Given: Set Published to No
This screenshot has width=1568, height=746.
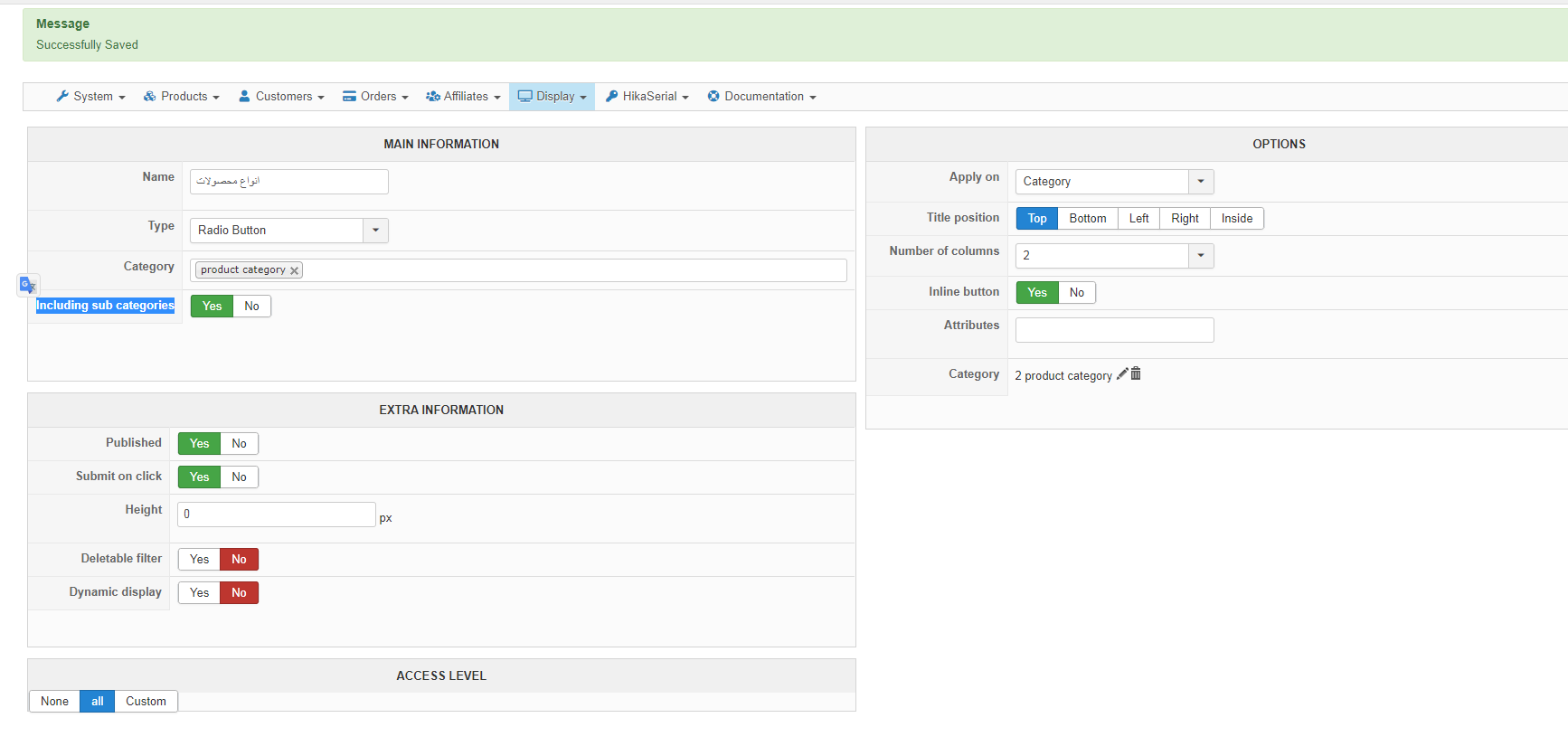Looking at the screenshot, I should [x=239, y=443].
